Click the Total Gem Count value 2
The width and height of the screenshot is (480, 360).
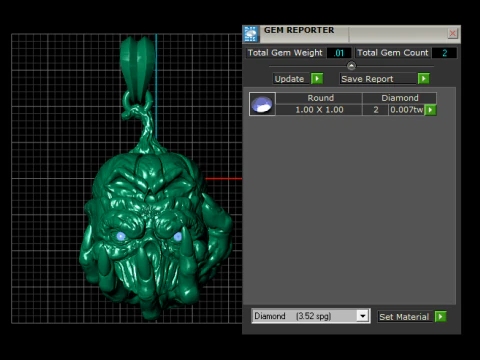pos(444,53)
